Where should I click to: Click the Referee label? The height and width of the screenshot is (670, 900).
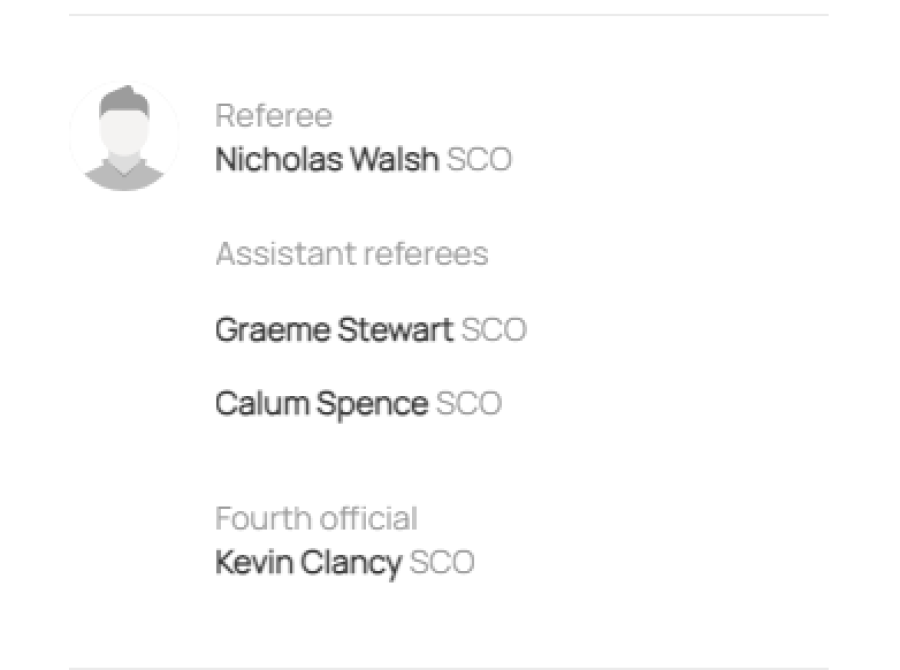pyautogui.click(x=274, y=115)
